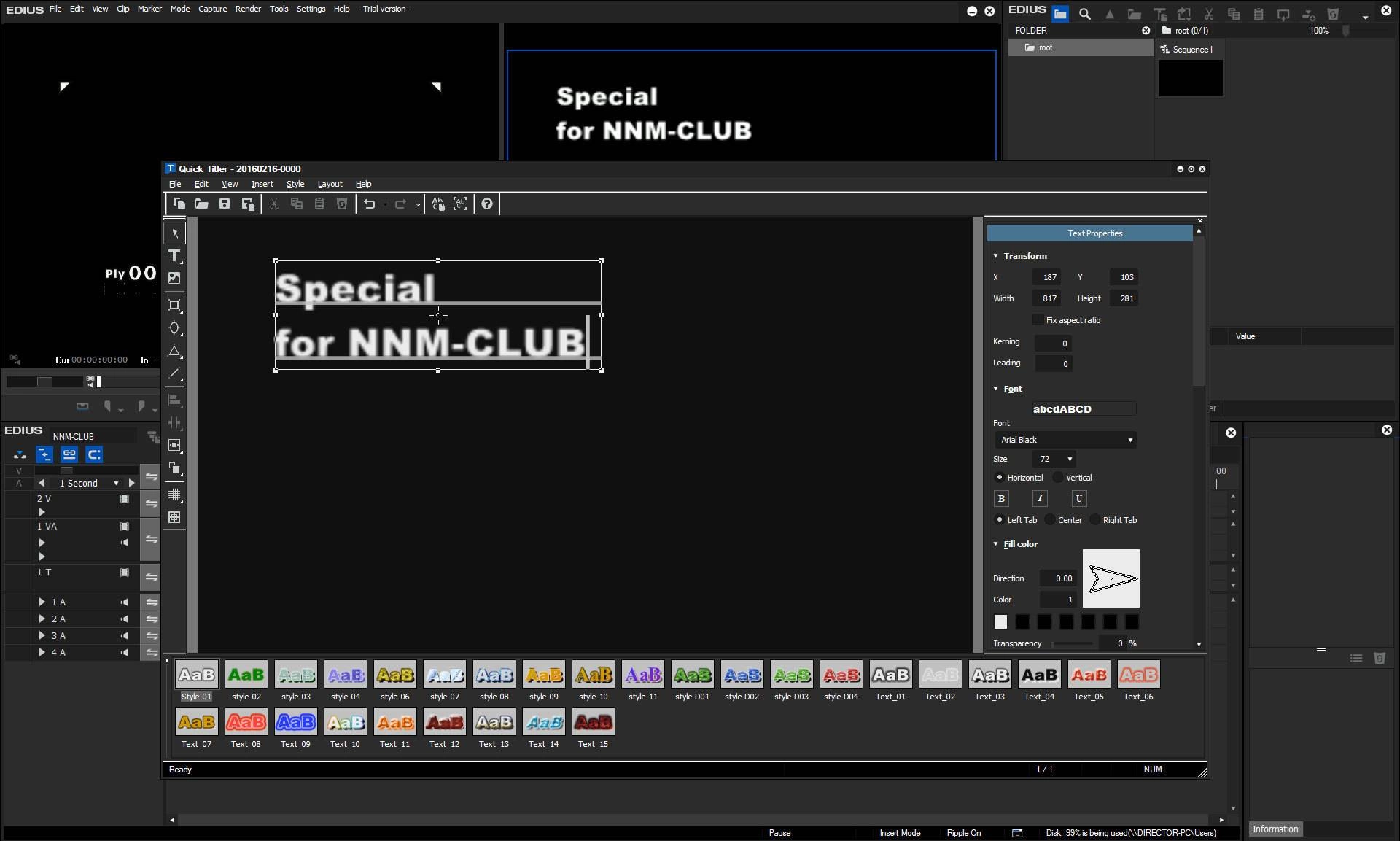Apply the style-11 text preset
Image resolution: width=1400 pixels, height=841 pixels.
point(642,681)
